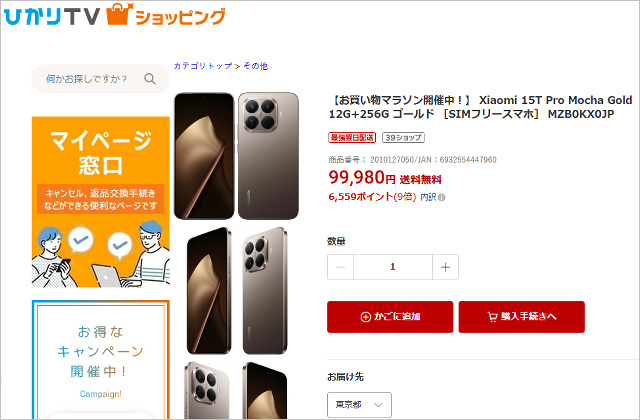Image resolution: width=640 pixels, height=420 pixels.
Task: Open the Hikari TV Shopping logo
Action: click(x=115, y=15)
